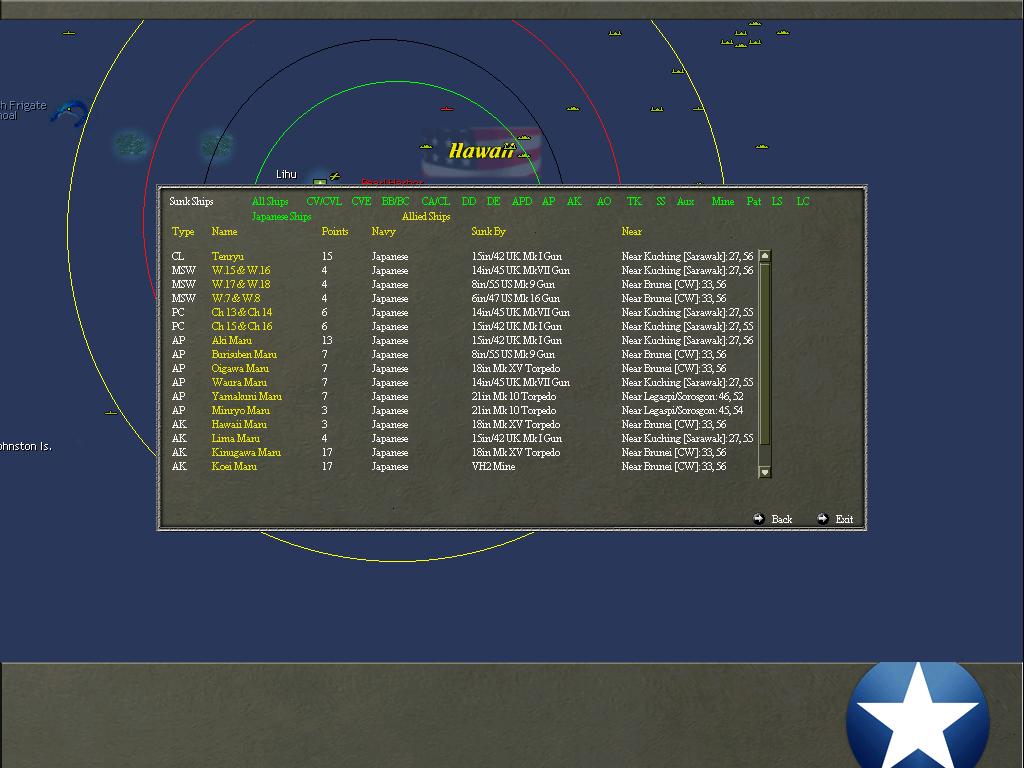Filter sunk ships by DE

[x=494, y=201]
